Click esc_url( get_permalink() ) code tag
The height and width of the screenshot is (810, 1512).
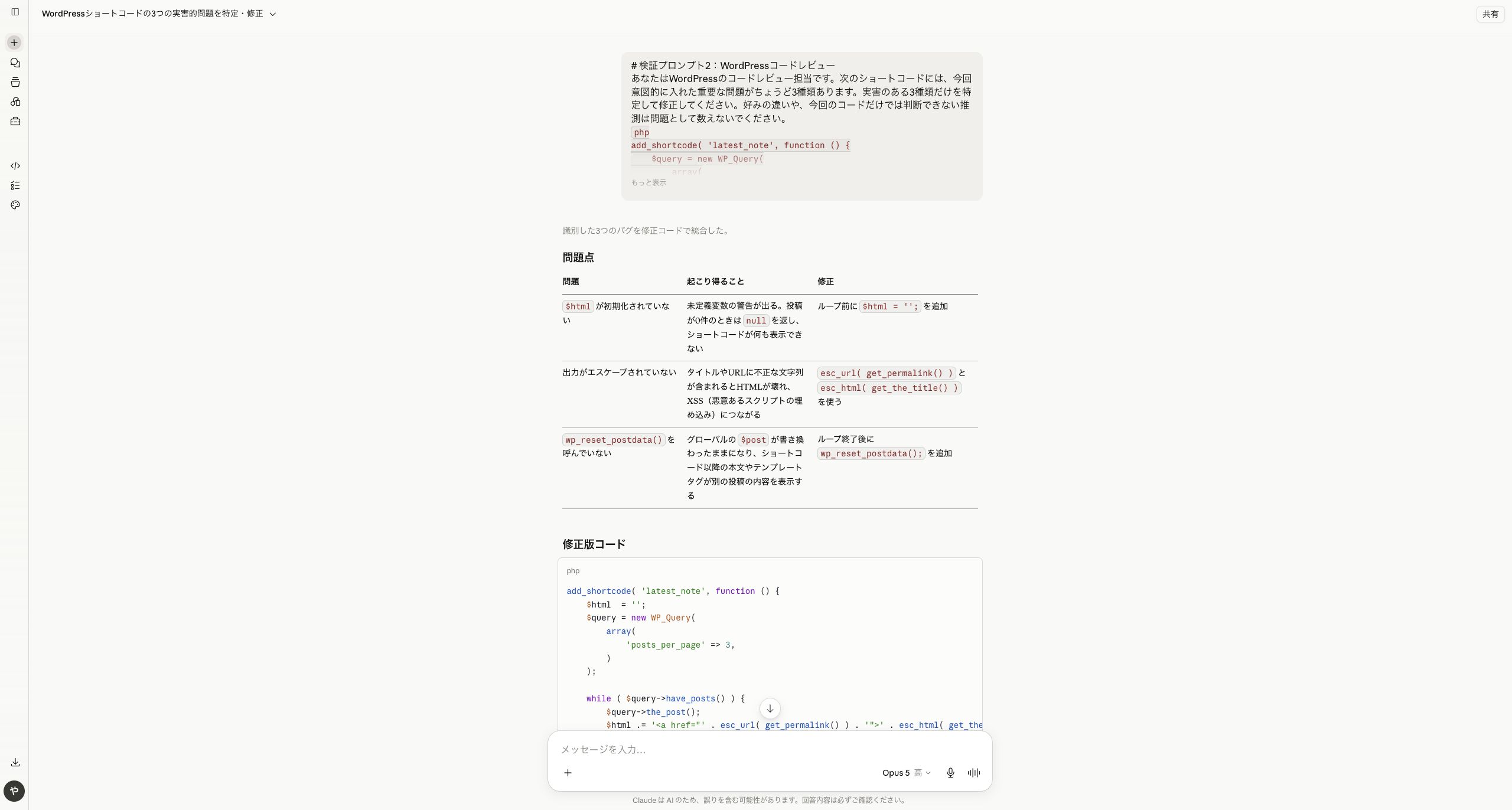(x=887, y=373)
